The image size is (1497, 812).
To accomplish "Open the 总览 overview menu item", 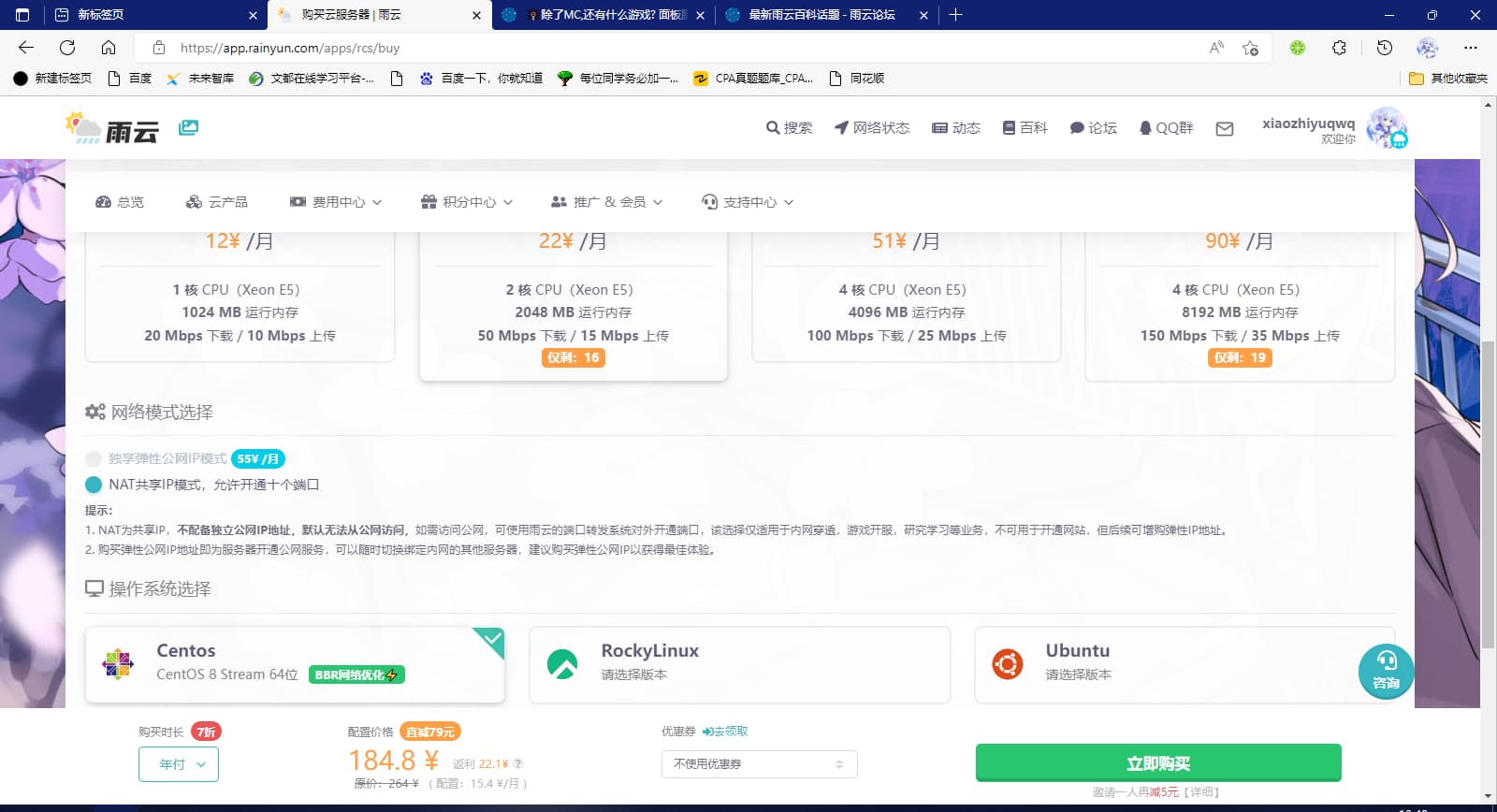I will (120, 202).
